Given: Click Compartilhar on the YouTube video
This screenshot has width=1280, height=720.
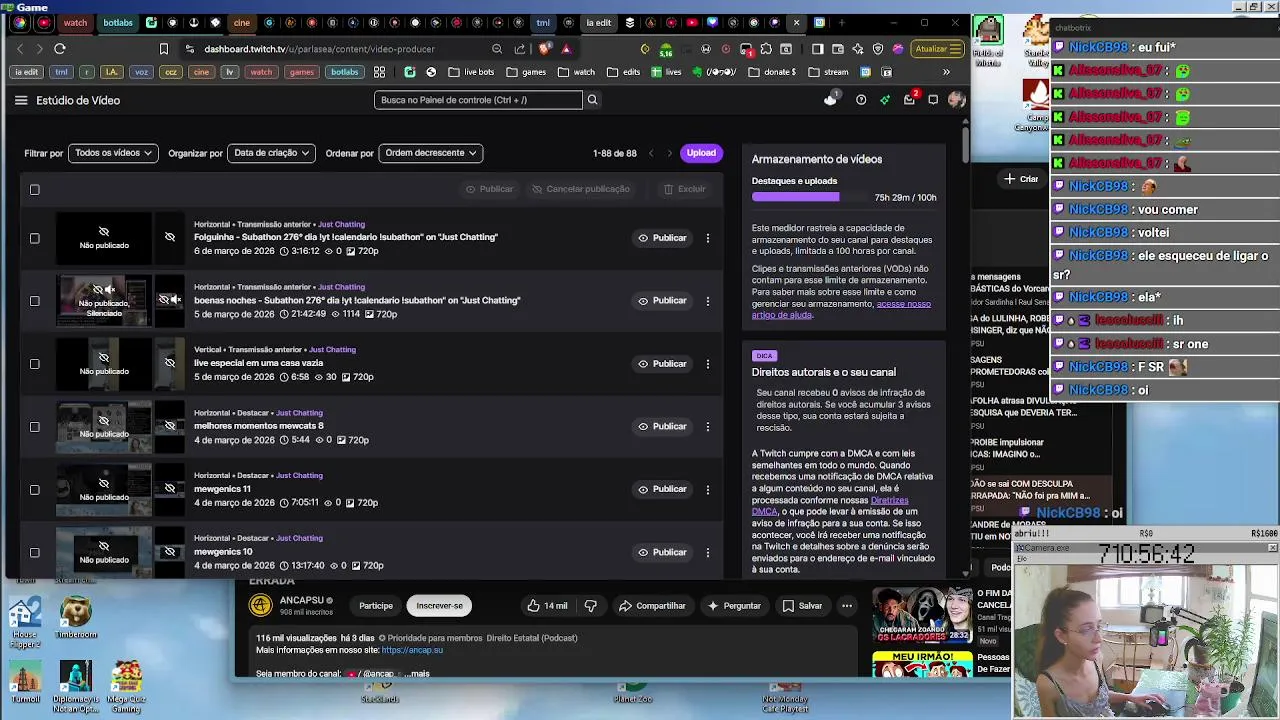Looking at the screenshot, I should [x=652, y=606].
